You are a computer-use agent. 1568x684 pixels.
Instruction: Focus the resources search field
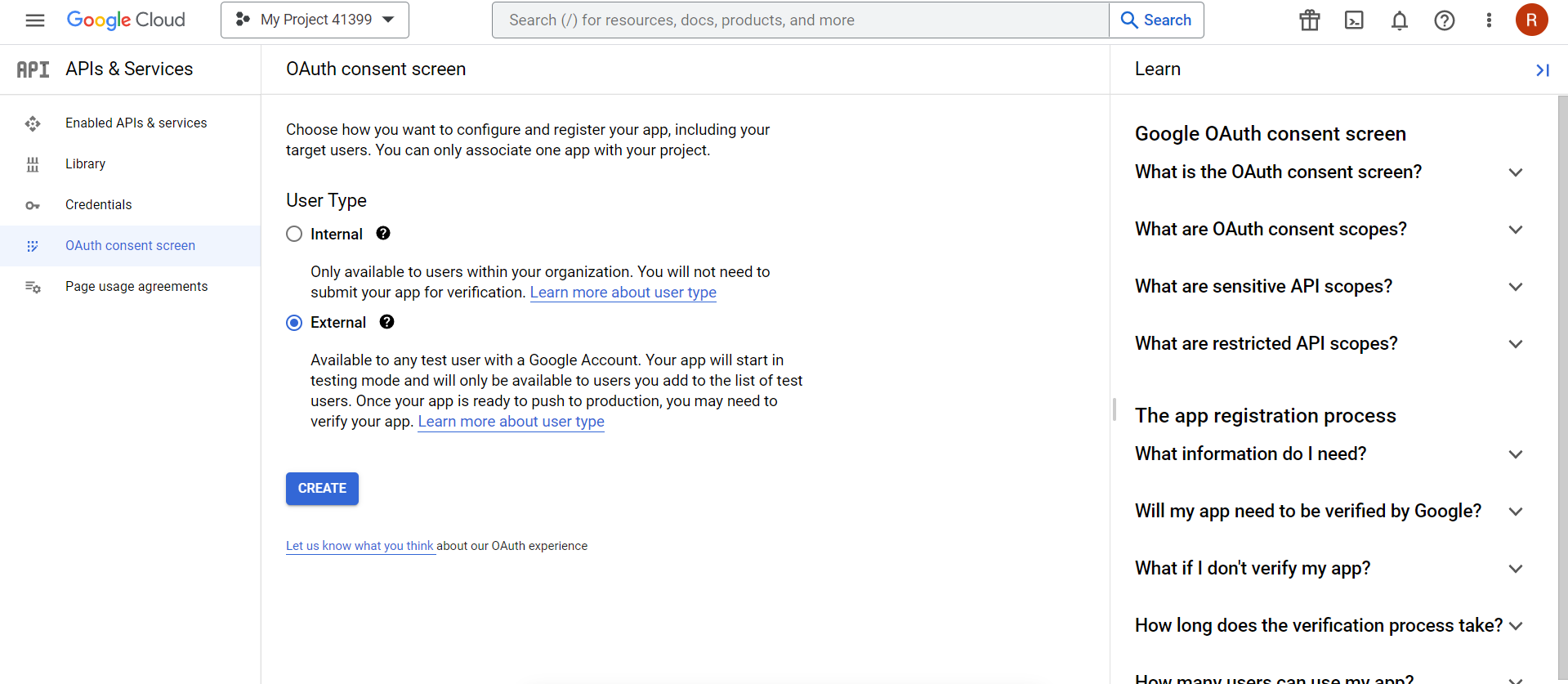click(800, 20)
